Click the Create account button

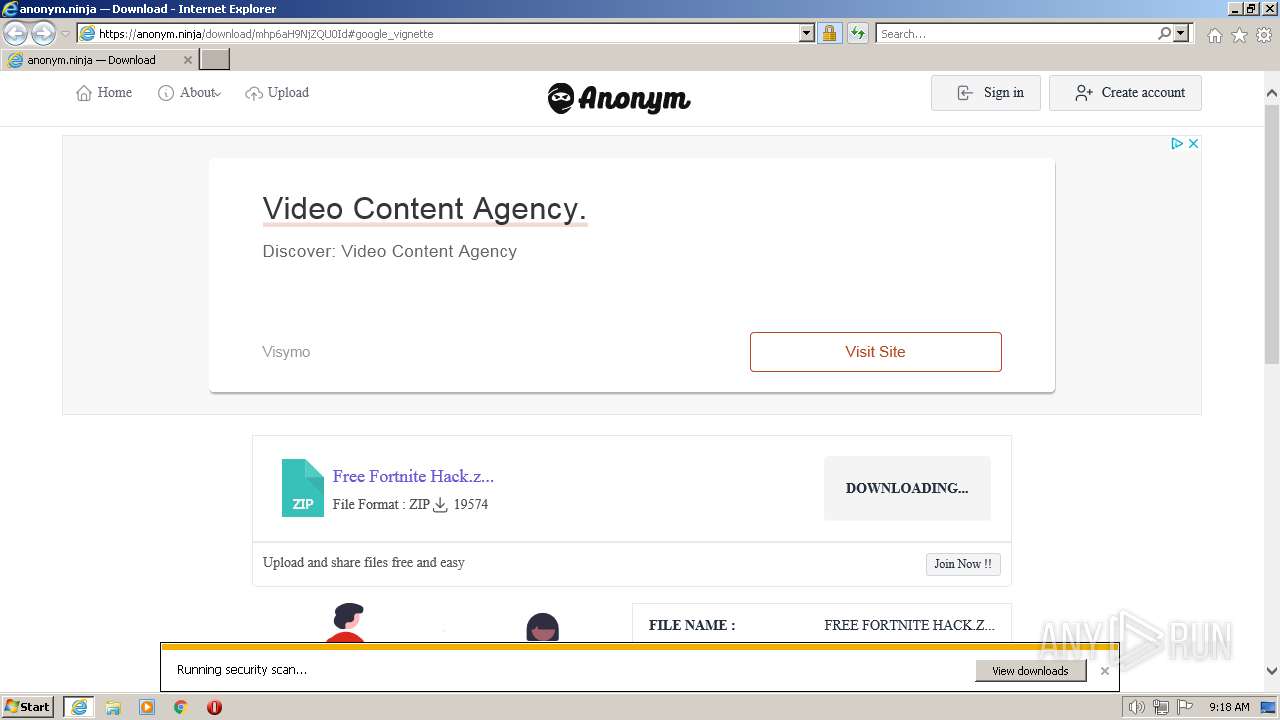[x=1125, y=93]
